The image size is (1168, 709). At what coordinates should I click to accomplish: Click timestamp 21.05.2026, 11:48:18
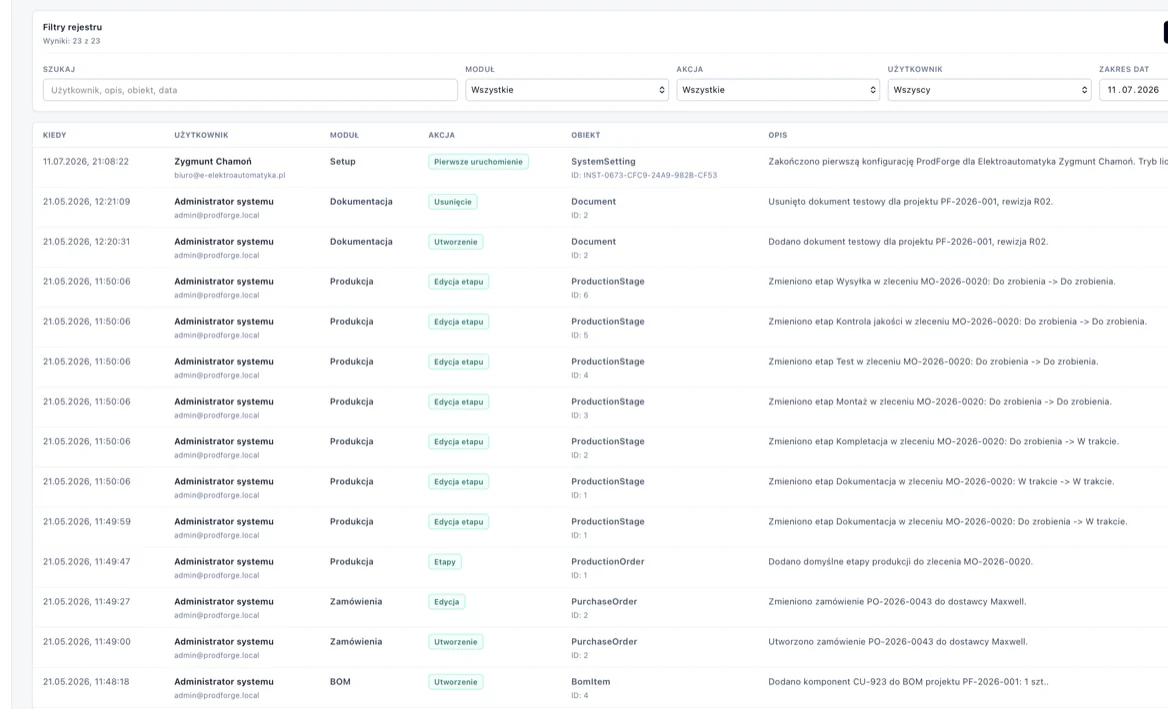click(x=86, y=682)
